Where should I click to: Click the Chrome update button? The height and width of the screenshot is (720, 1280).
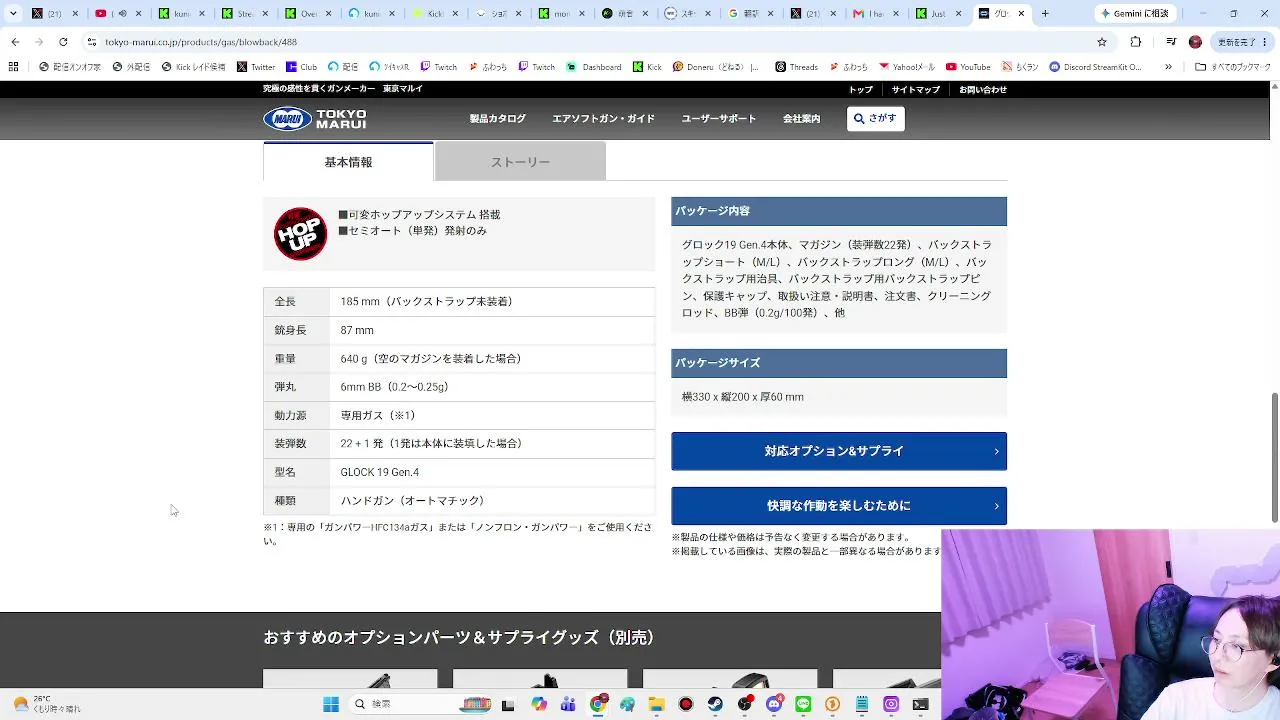(x=1242, y=42)
